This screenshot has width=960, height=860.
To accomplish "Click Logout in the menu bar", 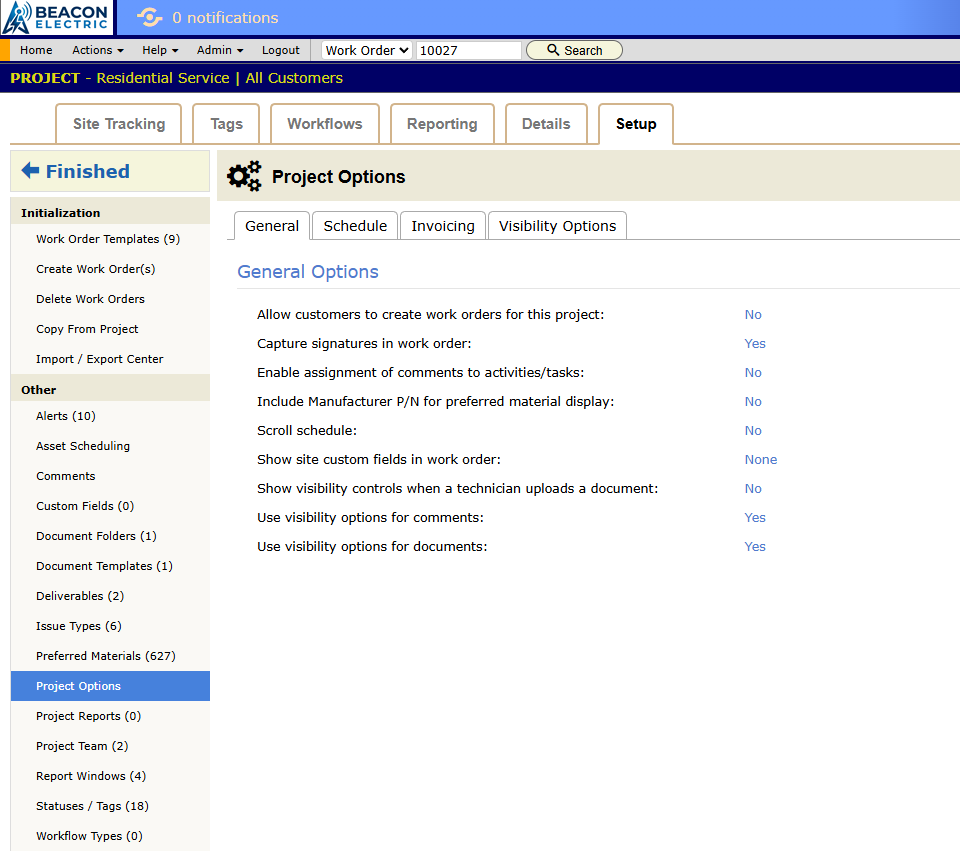I will (x=281, y=50).
